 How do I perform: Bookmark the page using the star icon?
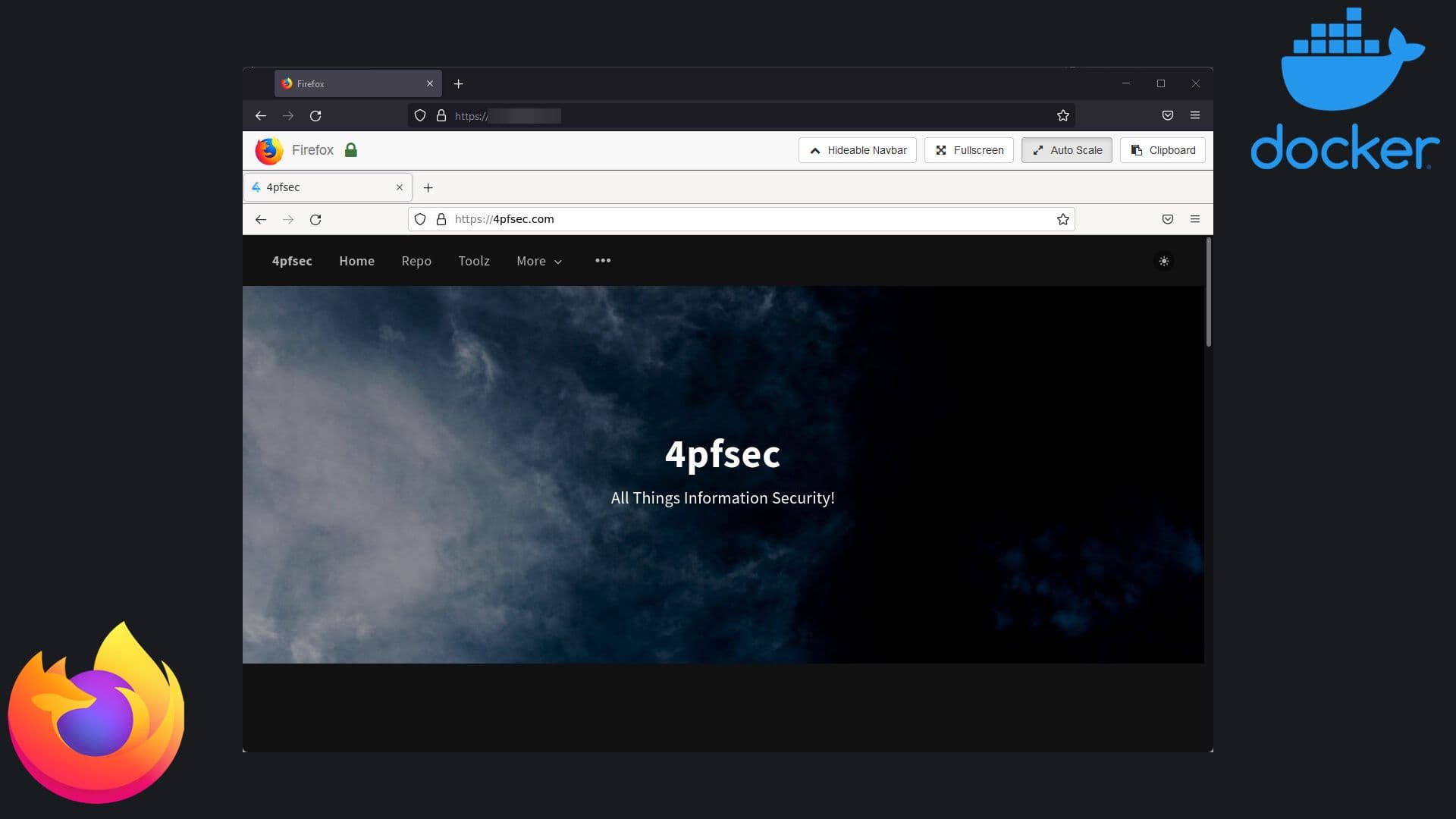click(x=1062, y=219)
